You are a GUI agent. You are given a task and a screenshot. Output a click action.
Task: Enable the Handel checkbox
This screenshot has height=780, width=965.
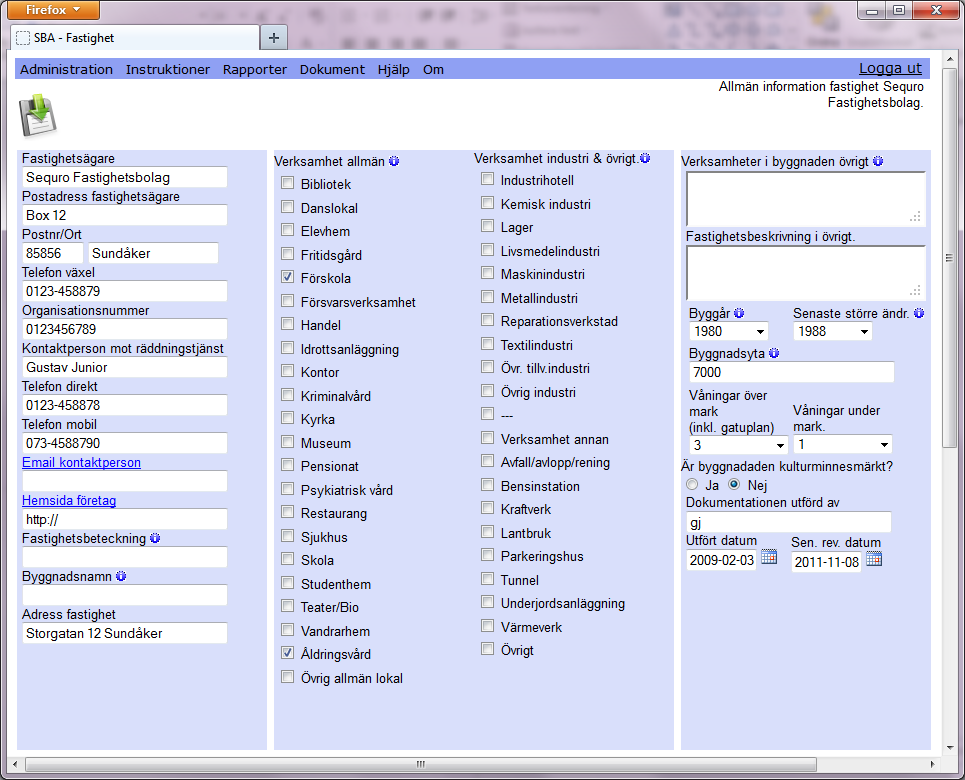287,324
